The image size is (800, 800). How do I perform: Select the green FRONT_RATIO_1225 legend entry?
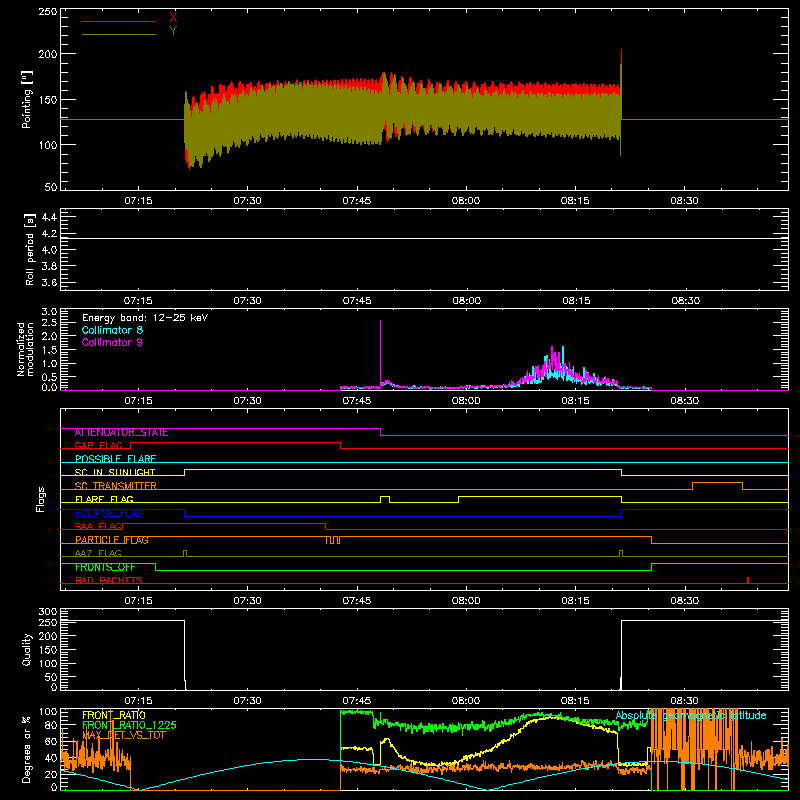129,725
